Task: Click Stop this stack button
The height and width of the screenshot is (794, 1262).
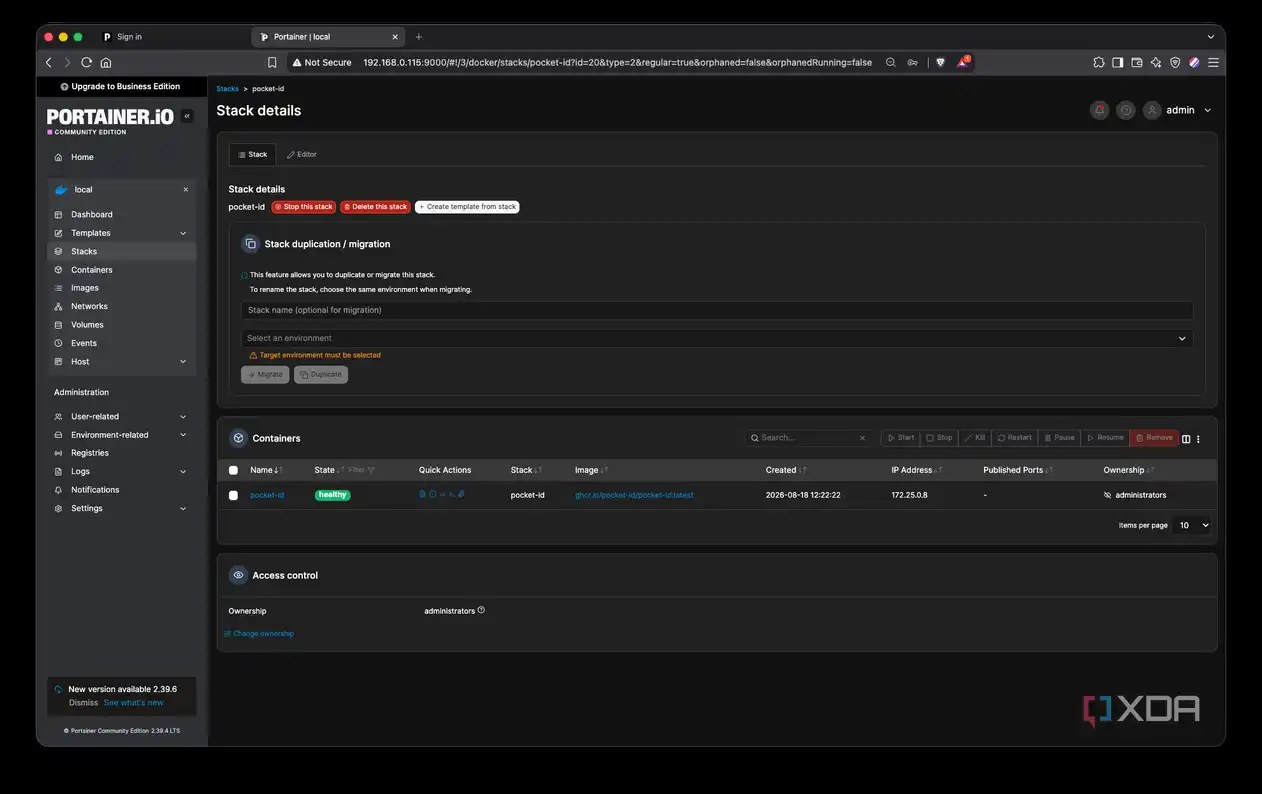Action: [x=303, y=207]
